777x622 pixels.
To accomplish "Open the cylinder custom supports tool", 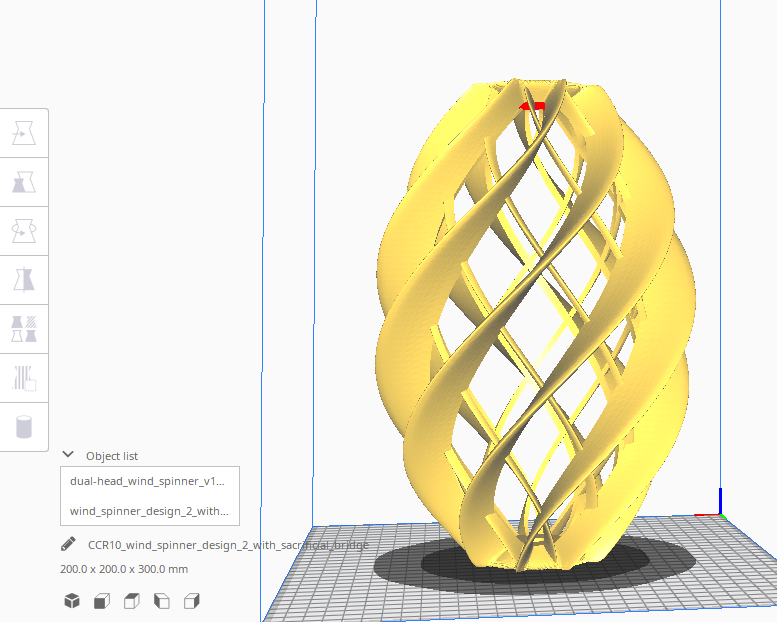I will coord(24,427).
